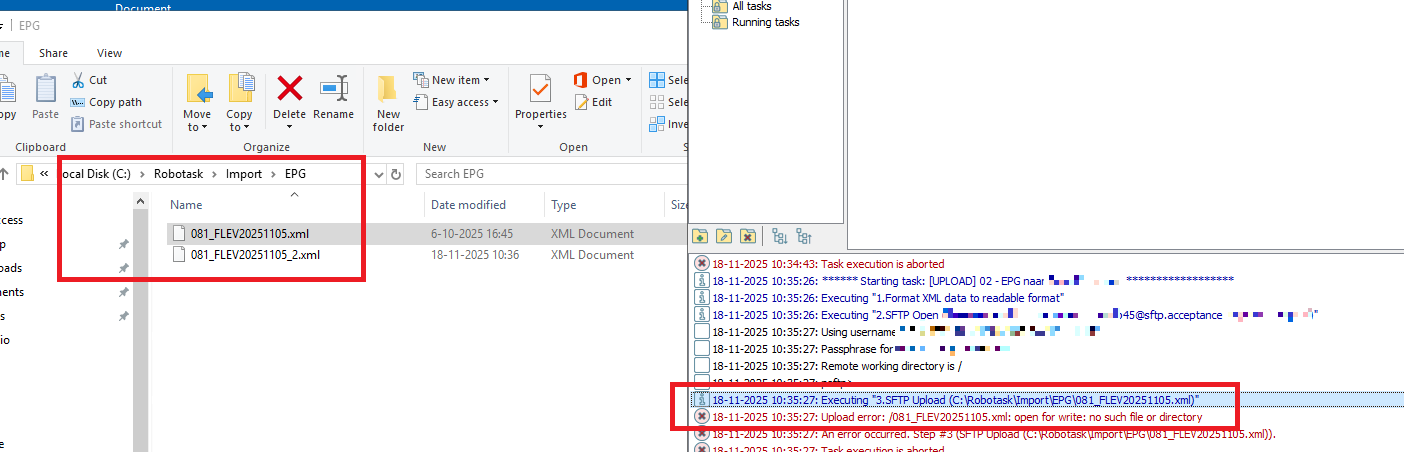Expand the Move to dropdown
This screenshot has width=1404, height=452.
coord(197,127)
